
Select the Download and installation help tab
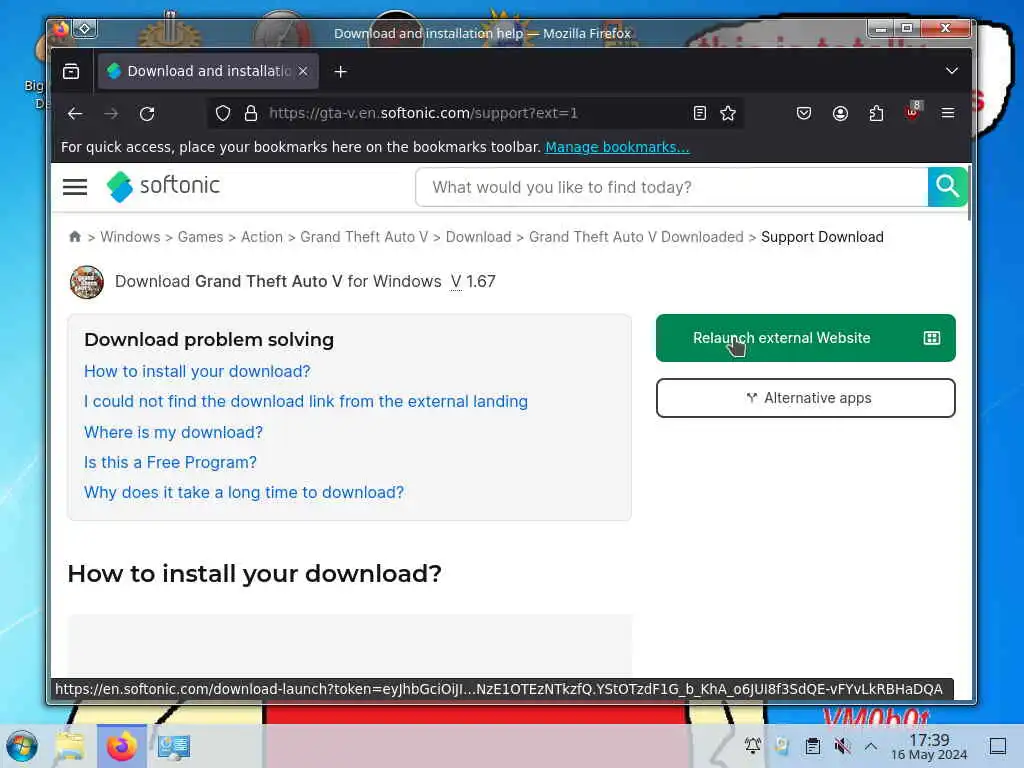point(208,71)
